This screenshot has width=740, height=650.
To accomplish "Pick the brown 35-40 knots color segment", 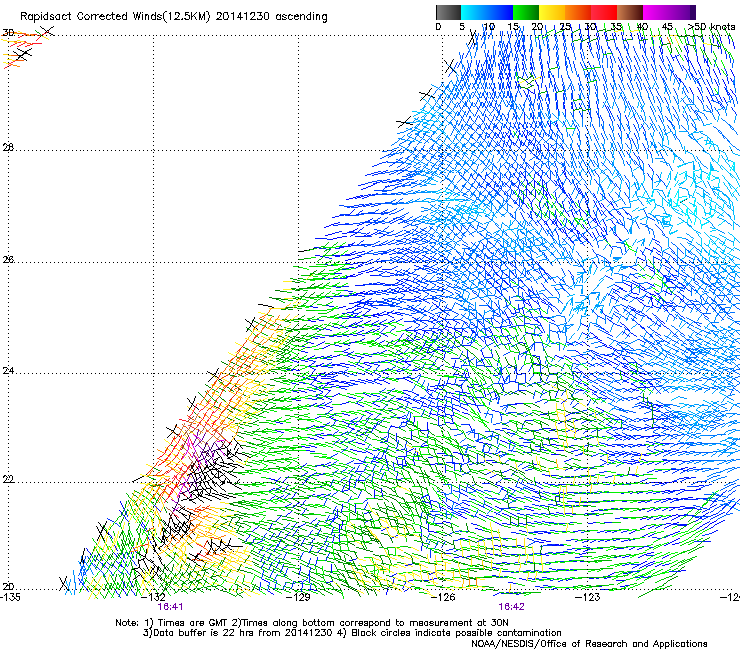I will pos(630,12).
